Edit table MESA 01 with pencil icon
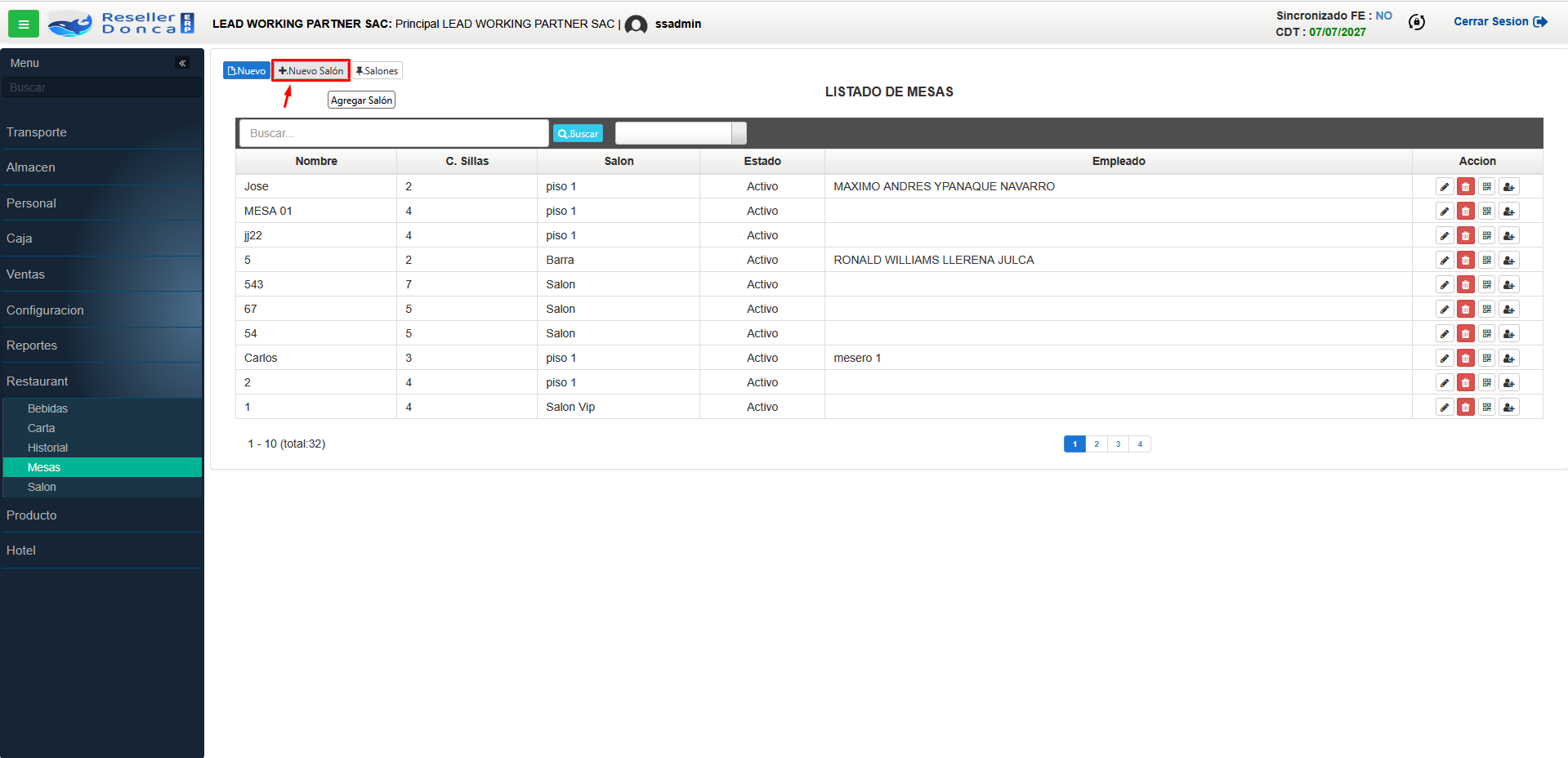Viewport: 1568px width, 758px height. pos(1445,212)
